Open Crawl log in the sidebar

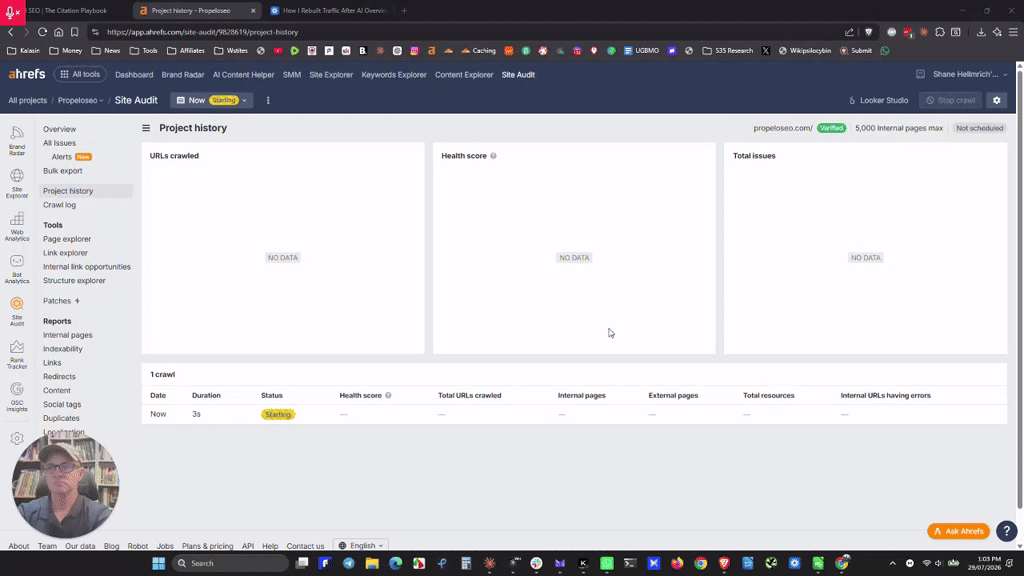point(59,205)
